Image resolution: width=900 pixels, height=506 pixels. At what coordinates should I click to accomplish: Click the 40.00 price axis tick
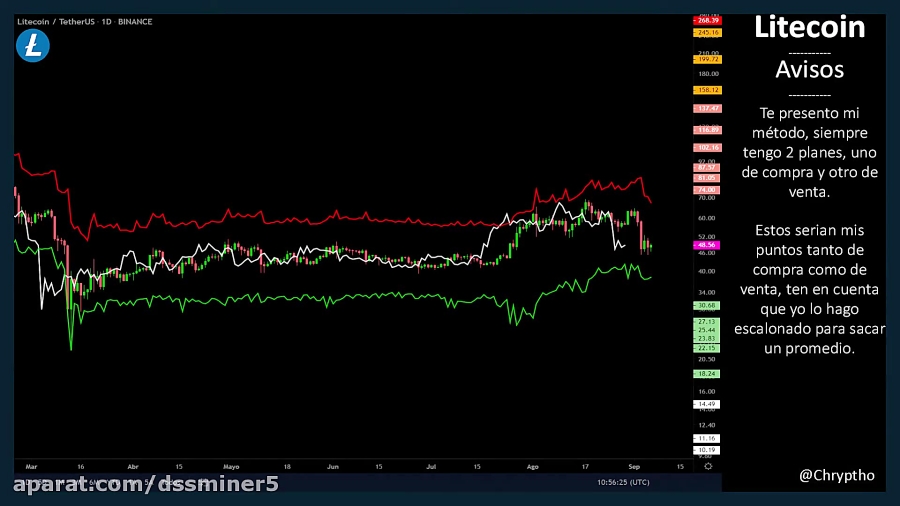[707, 271]
